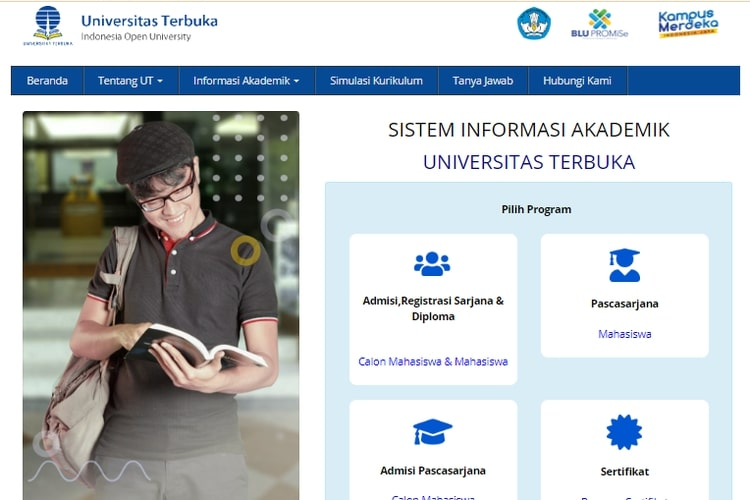
Task: Click the Universitas Terbuka logo icon
Action: pyautogui.click(x=48, y=25)
